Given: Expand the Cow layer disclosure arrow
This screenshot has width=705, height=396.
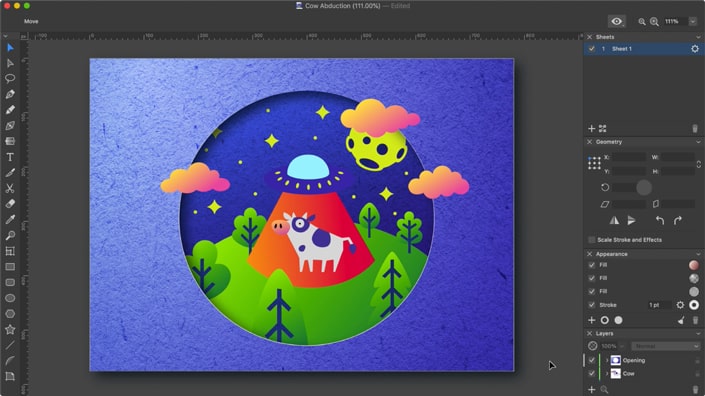Looking at the screenshot, I should pos(607,374).
